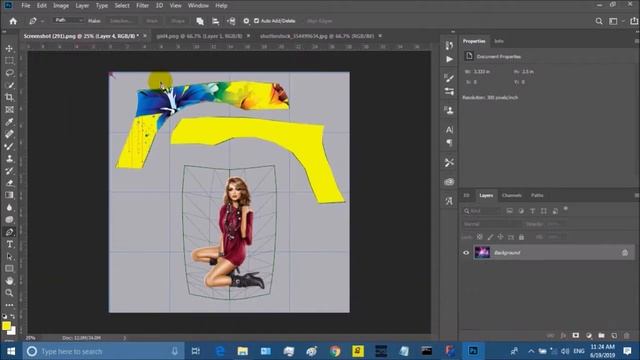This screenshot has width=640, height=360.
Task: Open the Properties panel flyout menu
Action: [636, 41]
